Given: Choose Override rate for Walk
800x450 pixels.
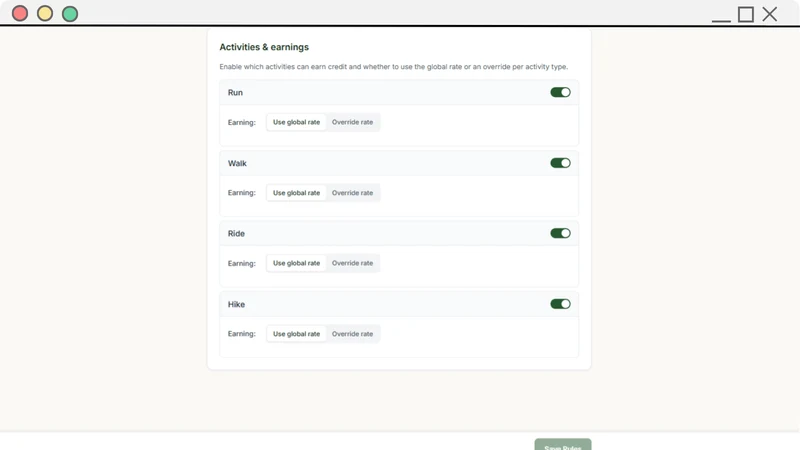Looking at the screenshot, I should (353, 193).
